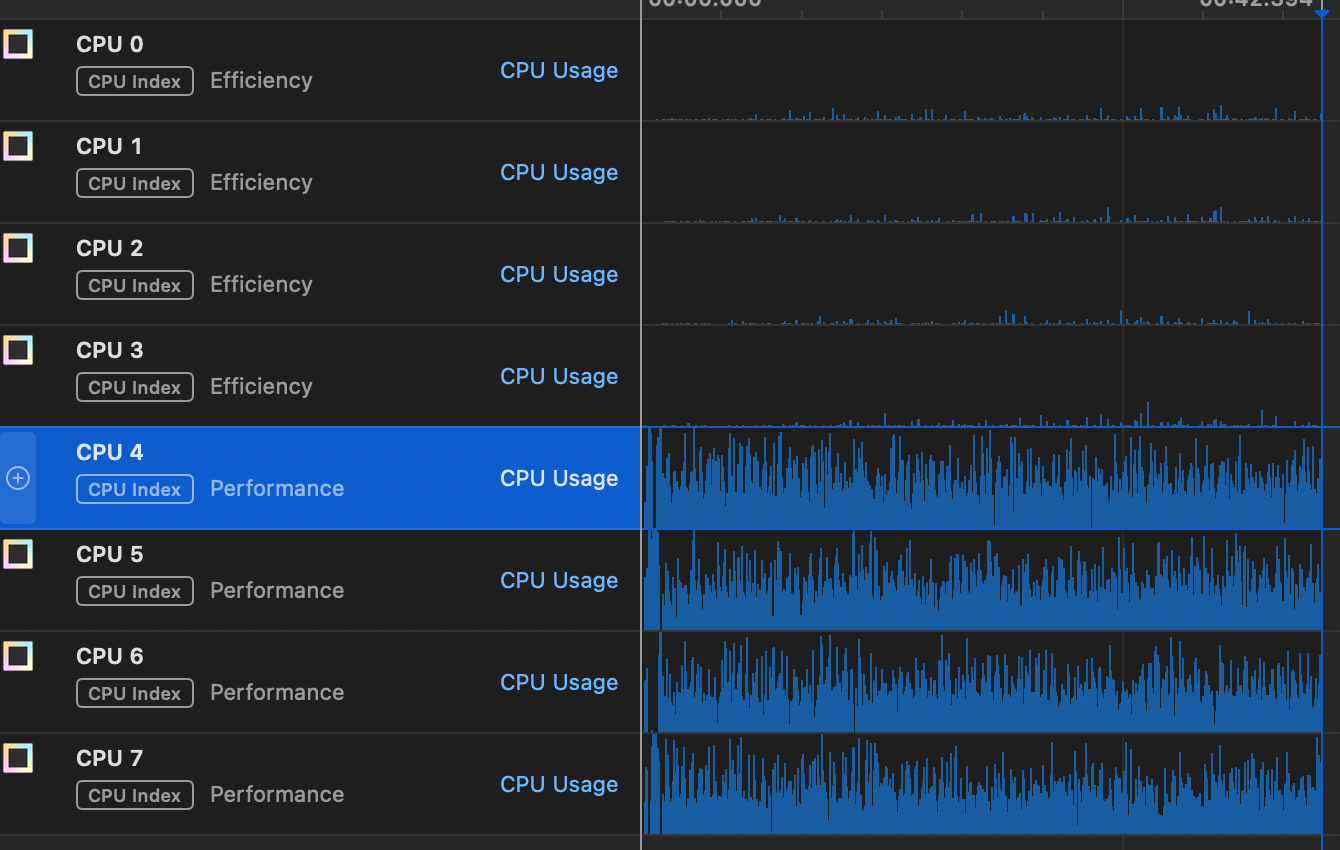Select the CPU 6 track name
Screen dimensions: 1340x850
coord(110,656)
